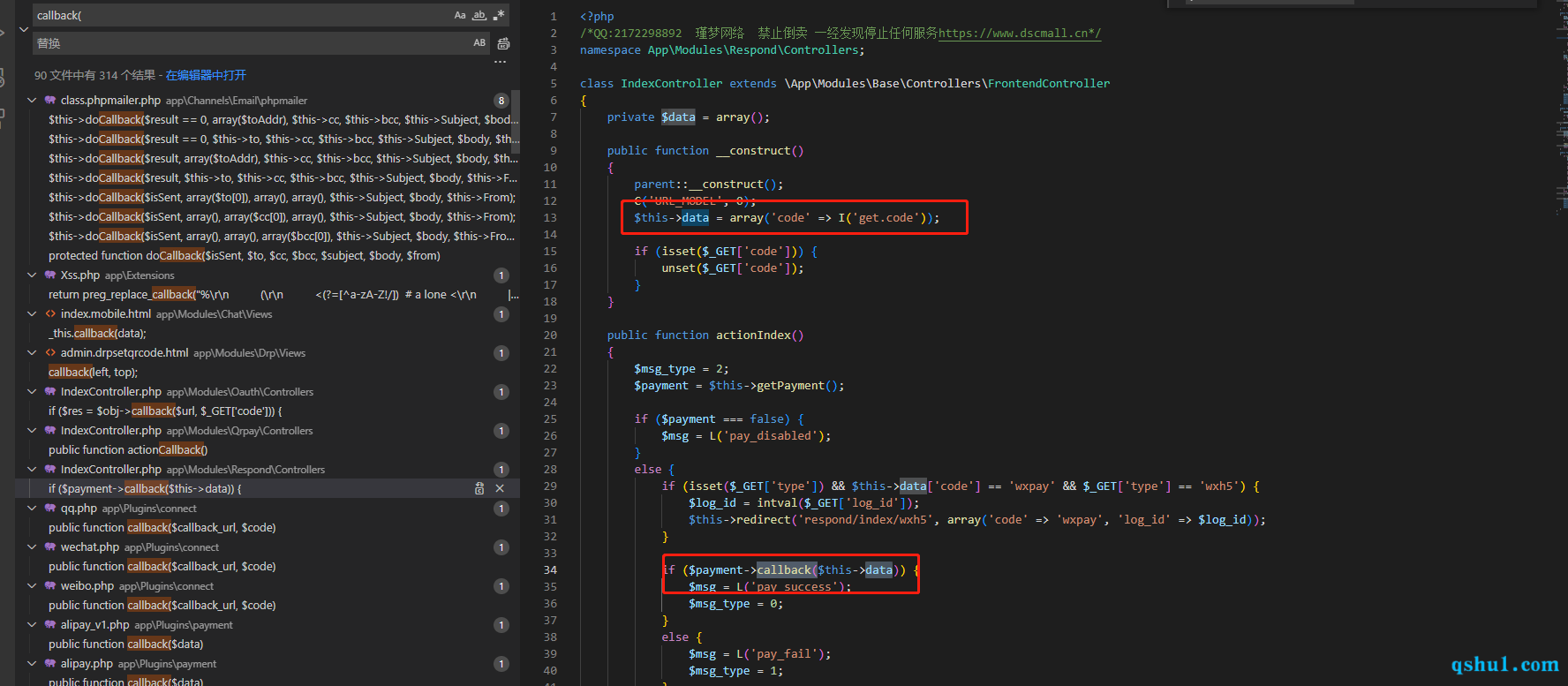Collapse qq.php results group
Screen dimensions: 1568x686
[32, 509]
